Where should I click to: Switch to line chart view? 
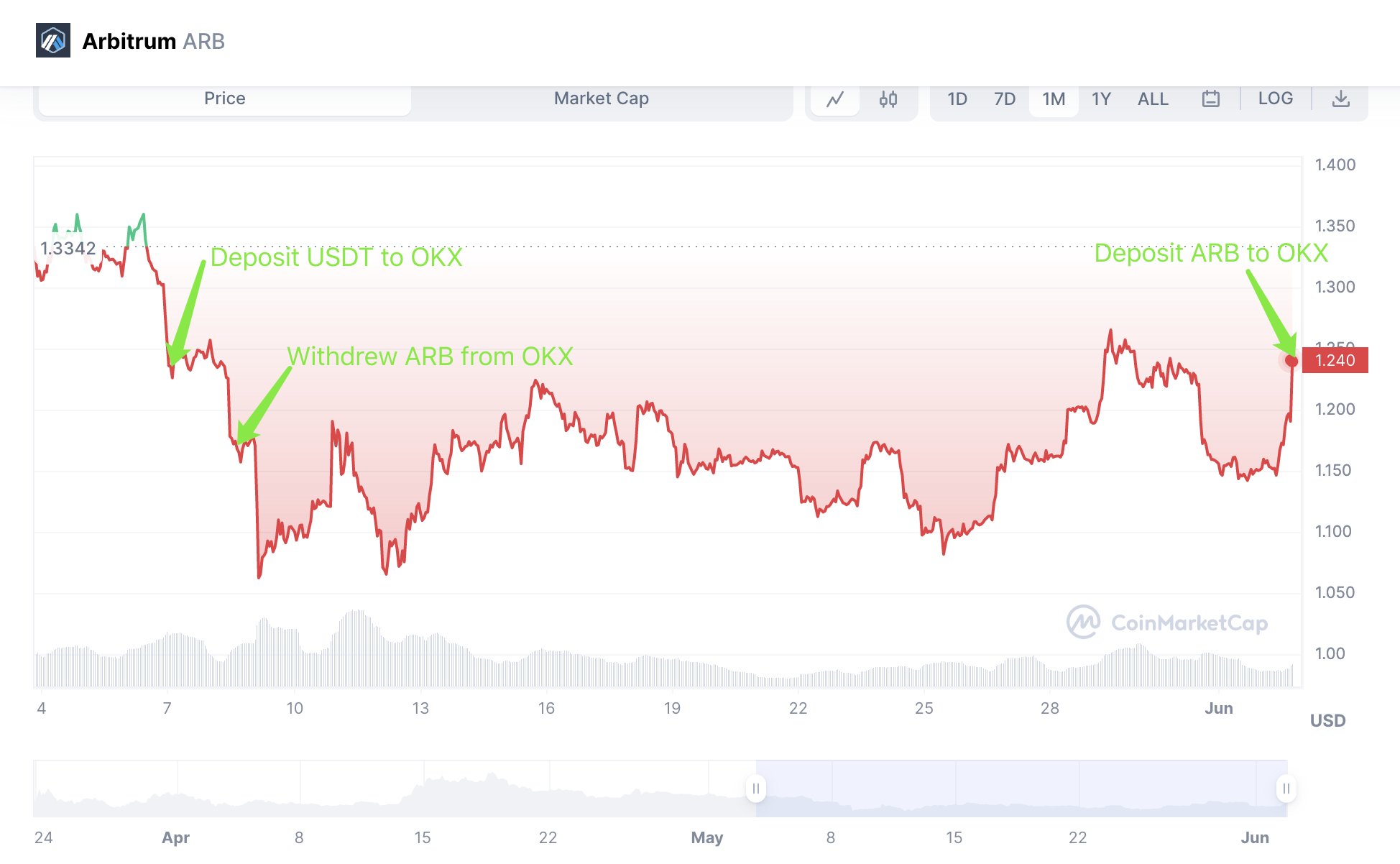(x=835, y=99)
